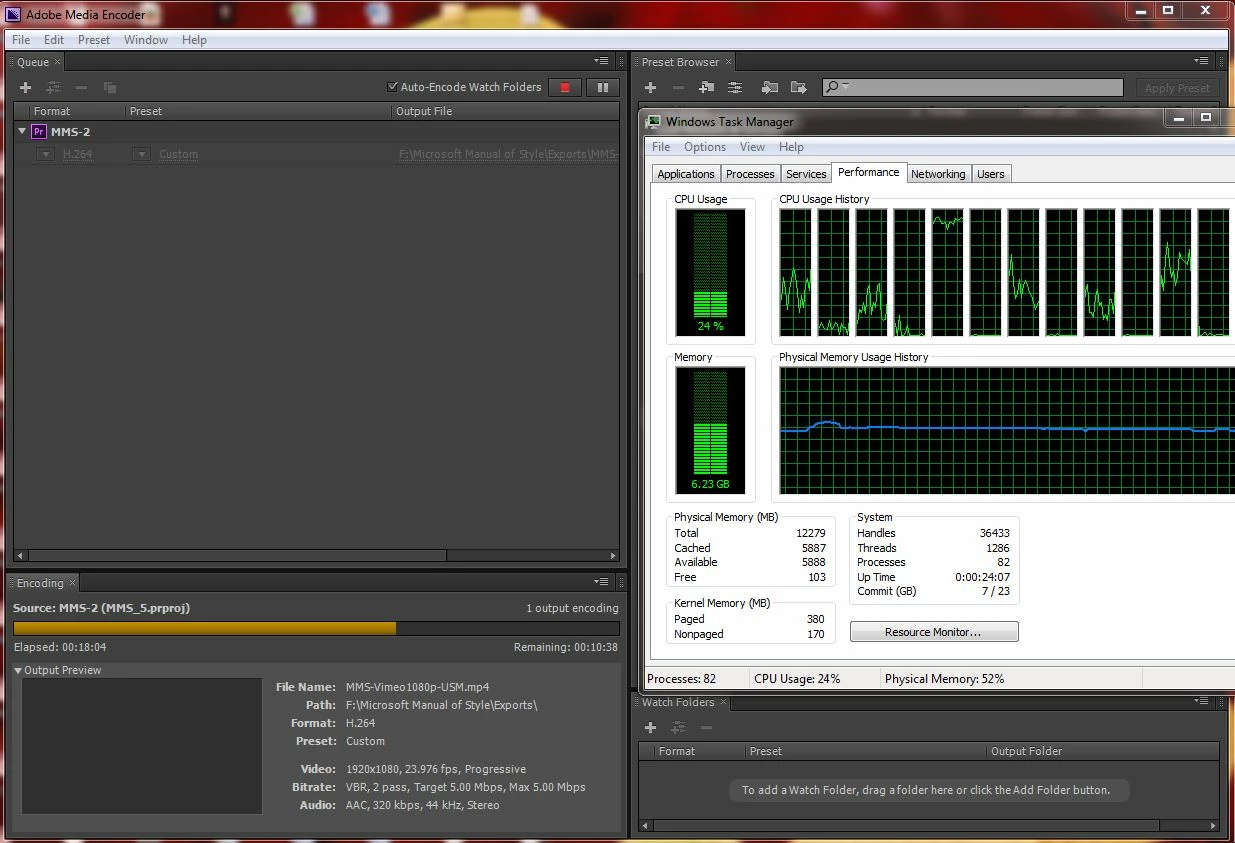Click the encoding progress bar
Screen dimensions: 1235x843
[x=316, y=628]
